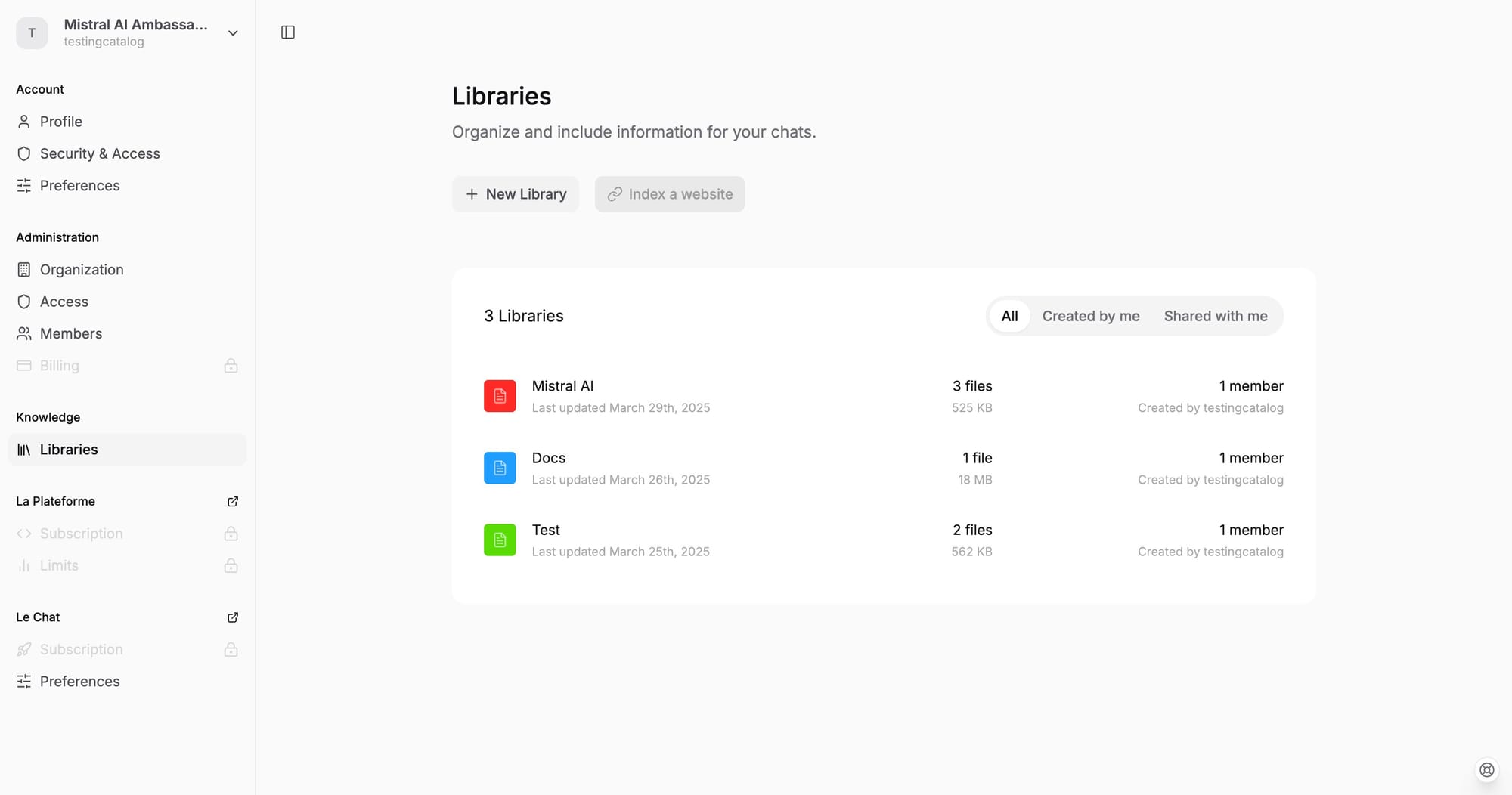1512x795 pixels.
Task: Select Libraries in the Knowledge section
Action: pos(127,450)
